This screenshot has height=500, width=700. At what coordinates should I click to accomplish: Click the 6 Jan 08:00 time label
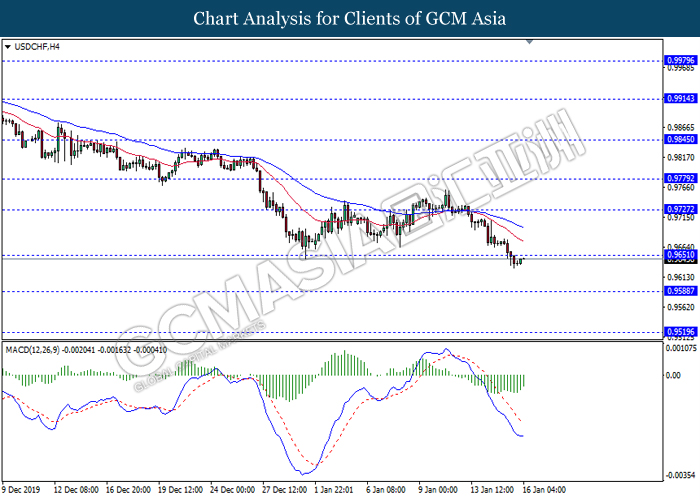(386, 490)
